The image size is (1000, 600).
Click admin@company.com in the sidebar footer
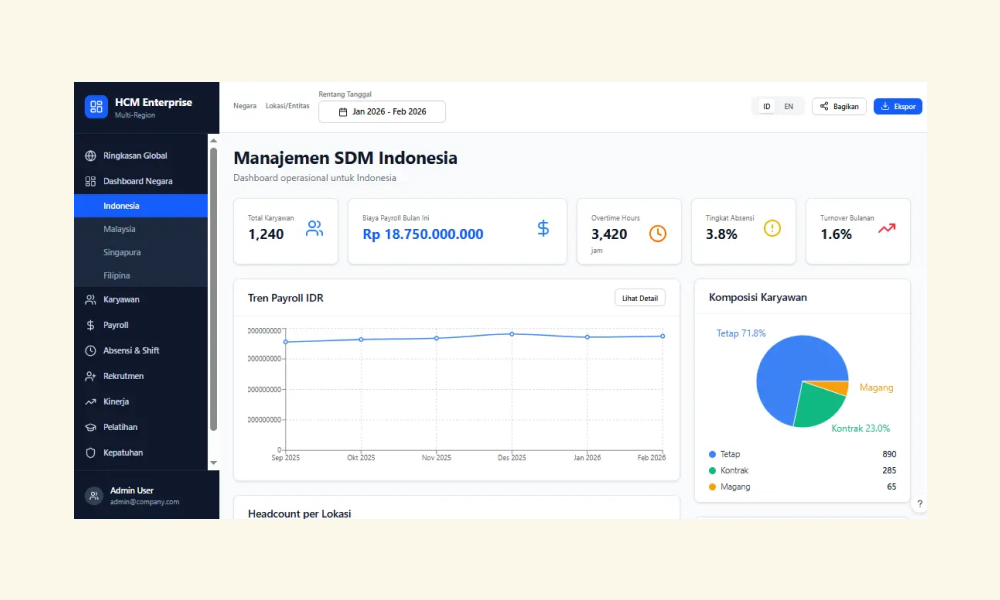[144, 502]
